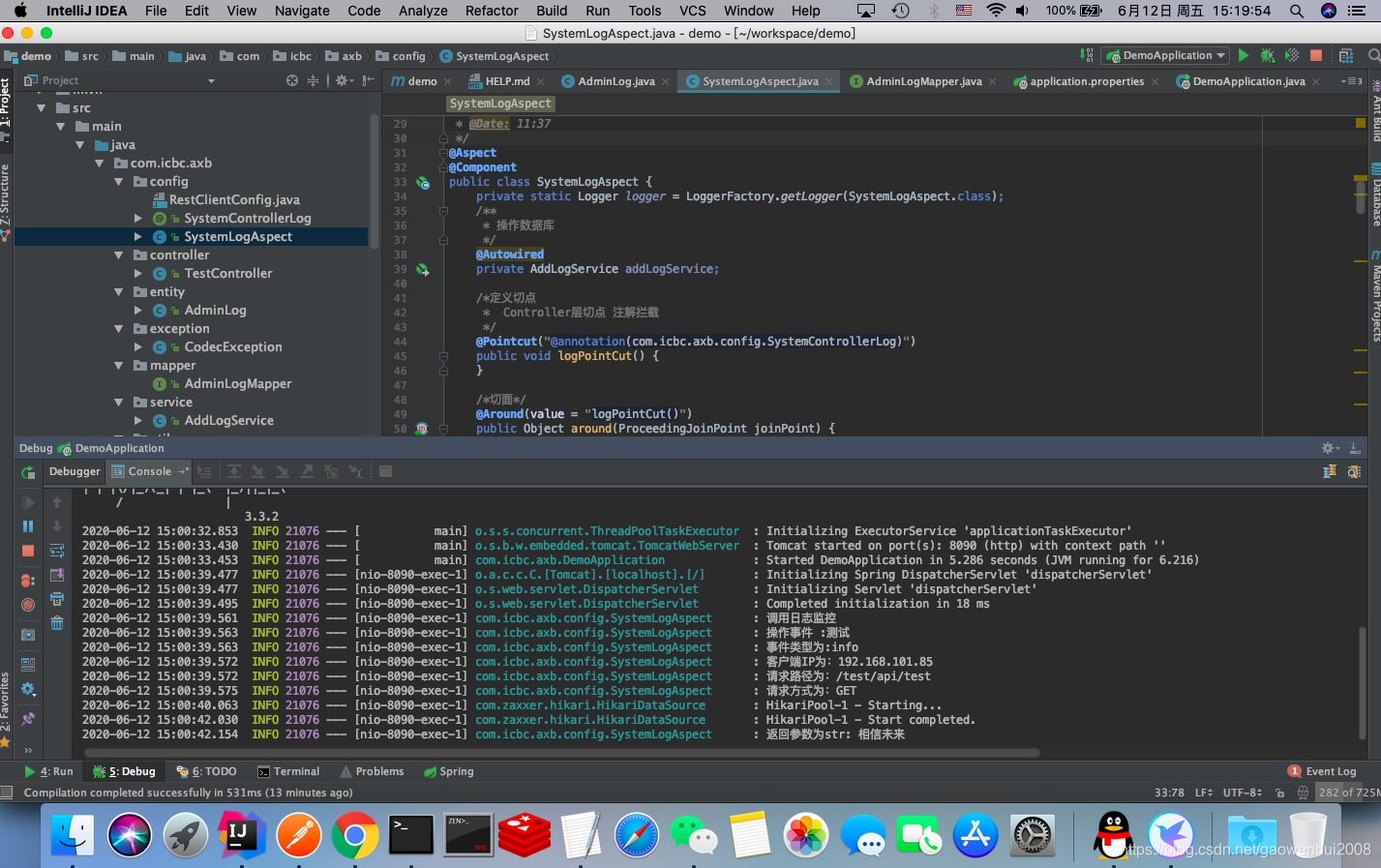Collapse the controller folder in project tree
The height and width of the screenshot is (868, 1381).
tap(118, 255)
